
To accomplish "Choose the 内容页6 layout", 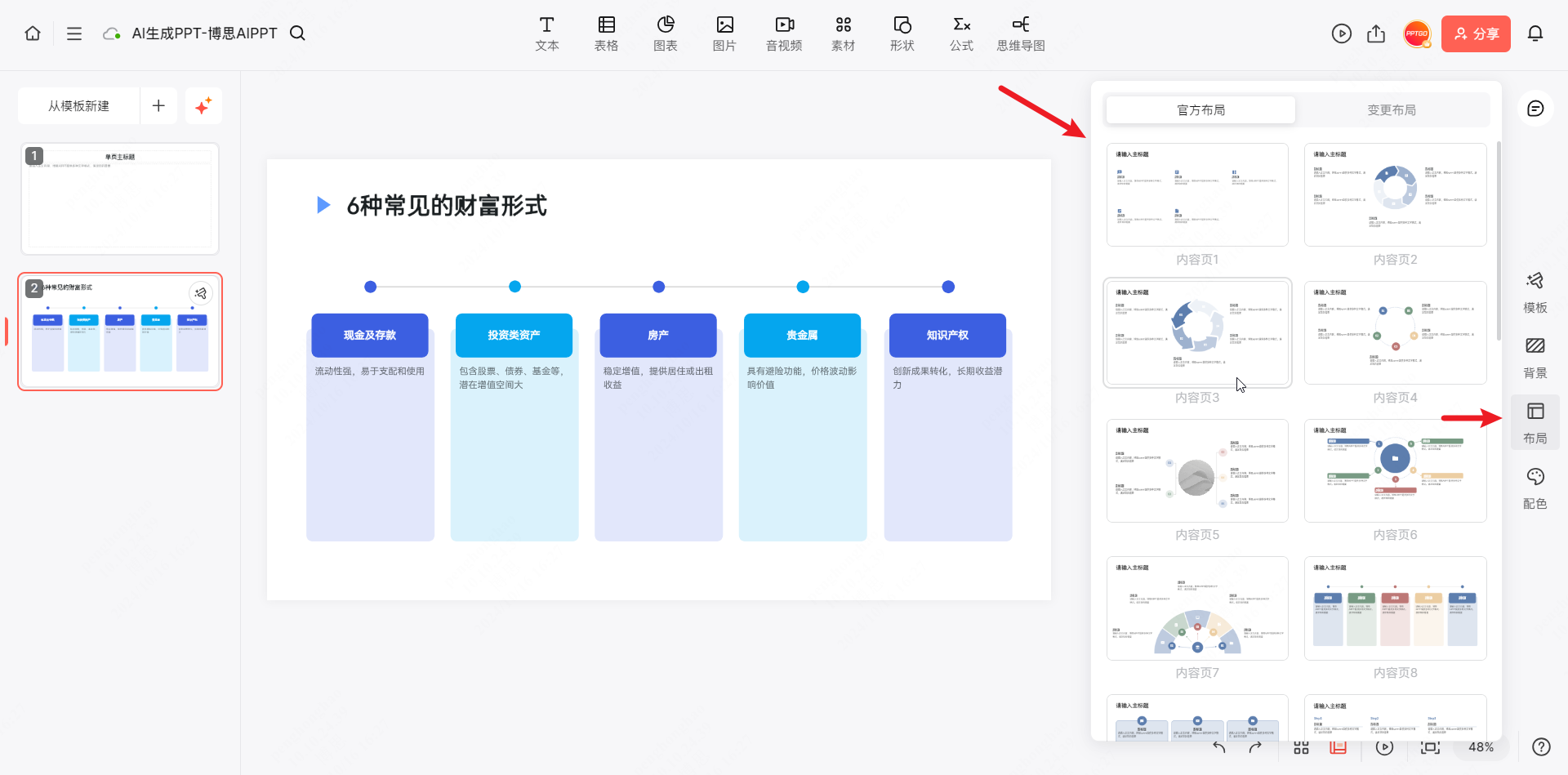I will [x=1395, y=470].
